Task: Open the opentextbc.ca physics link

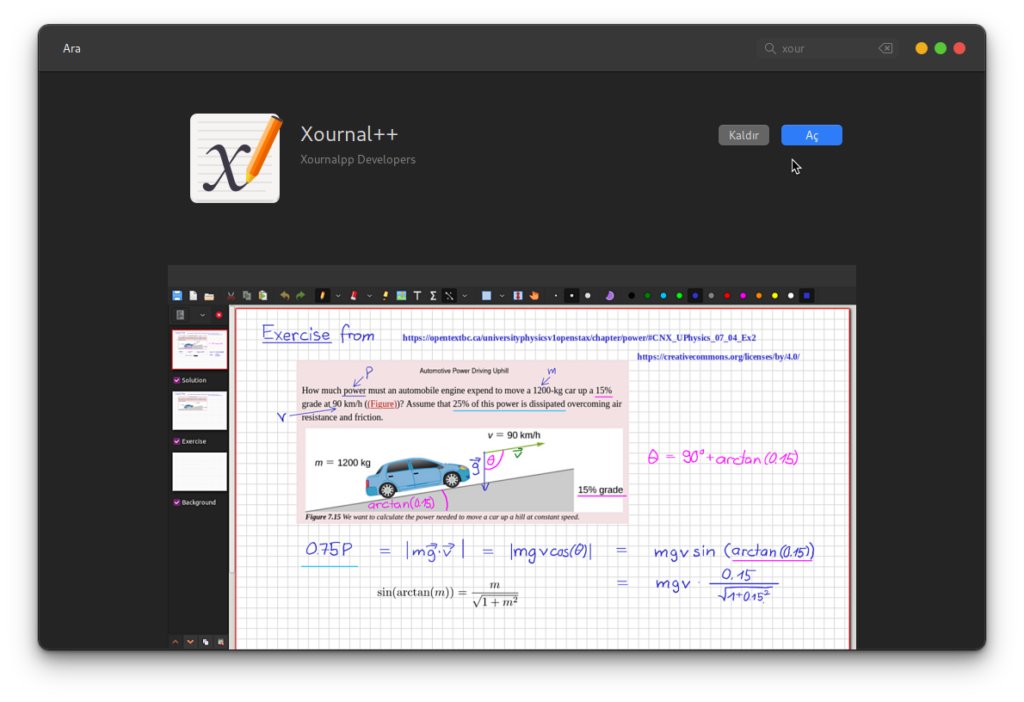Action: pos(579,338)
